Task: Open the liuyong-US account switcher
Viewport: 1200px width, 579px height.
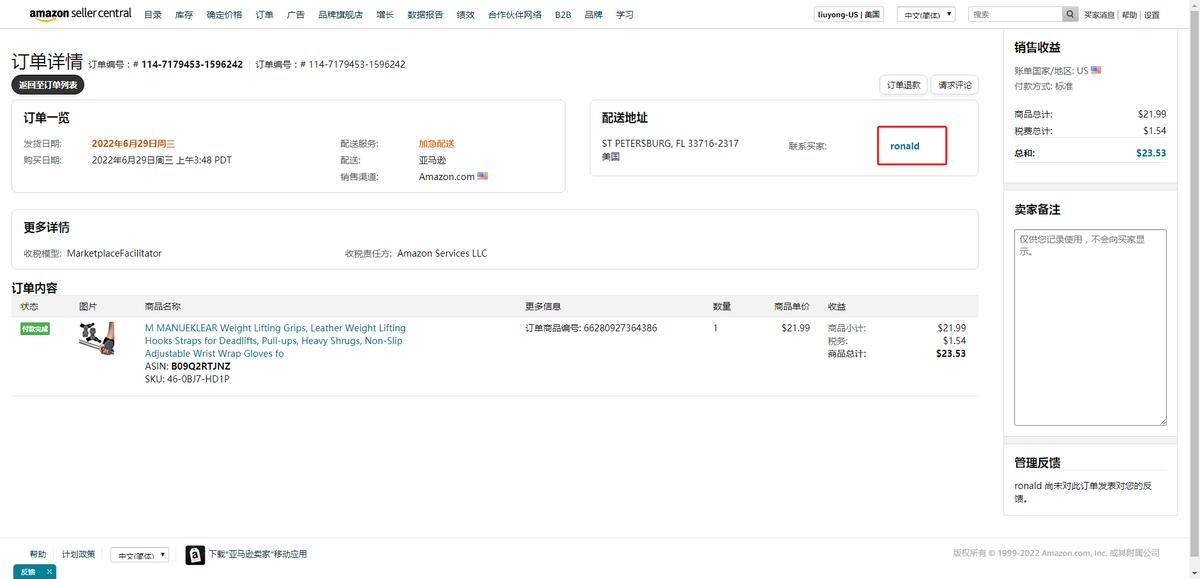Action: pos(849,15)
